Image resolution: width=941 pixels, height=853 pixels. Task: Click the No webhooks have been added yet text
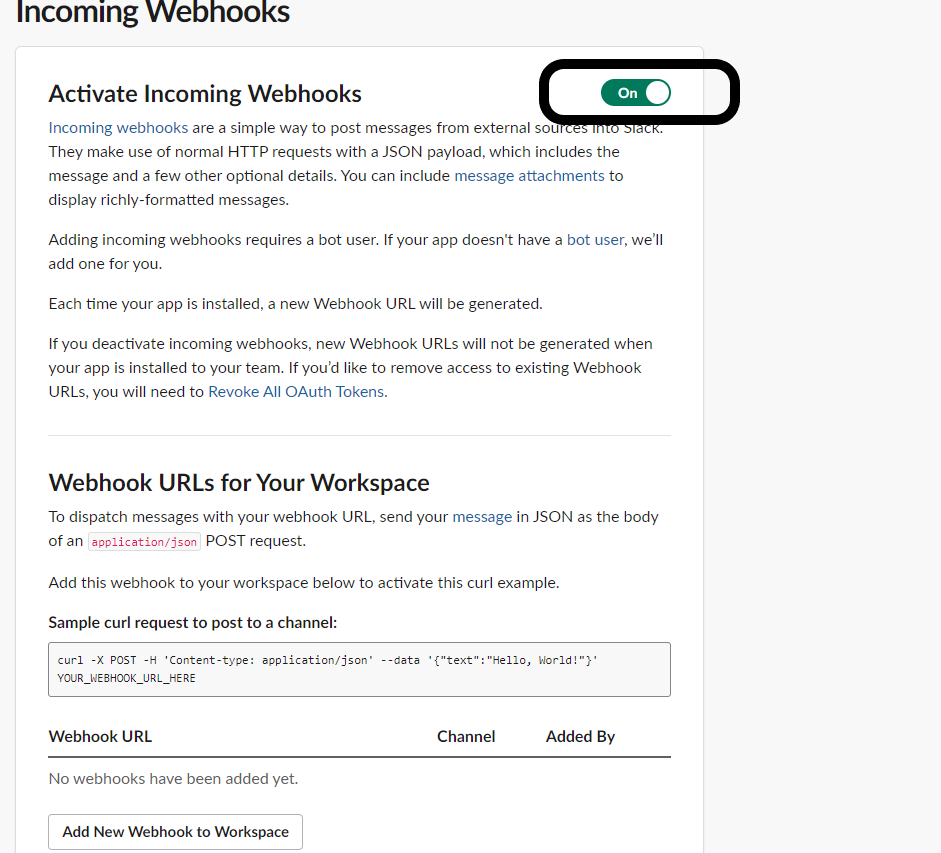173,779
